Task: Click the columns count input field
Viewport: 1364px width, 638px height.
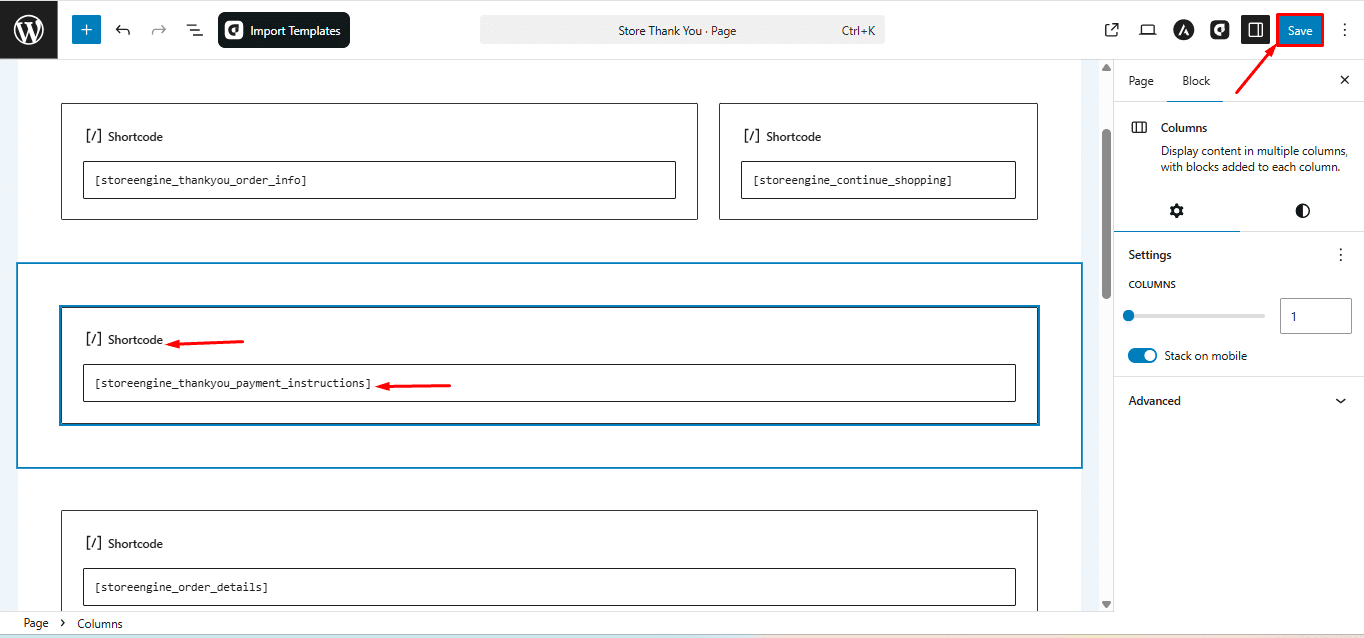Action: [1315, 315]
